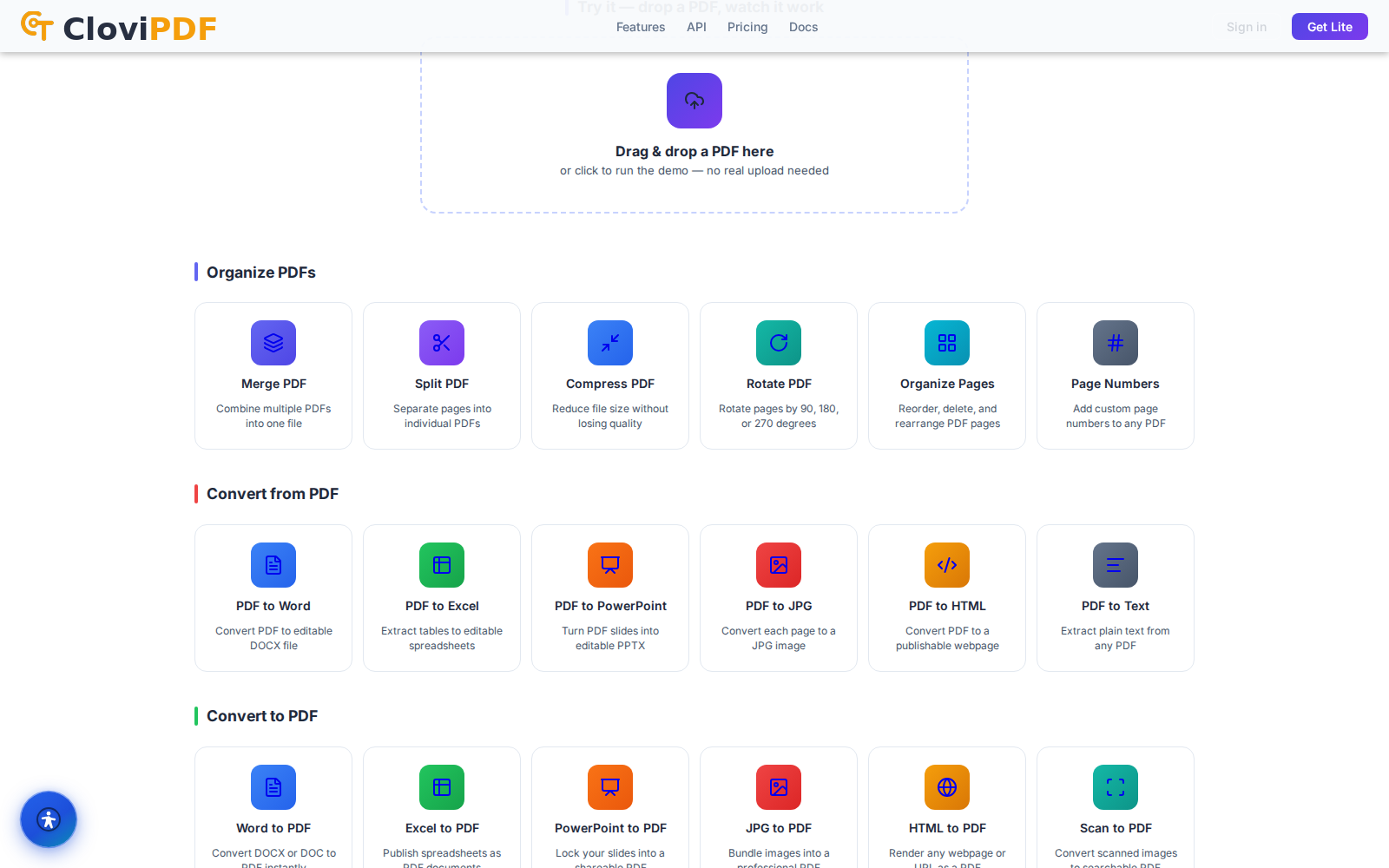This screenshot has width=1389, height=868.
Task: Select the Scan to PDF icon
Action: coord(1116,787)
